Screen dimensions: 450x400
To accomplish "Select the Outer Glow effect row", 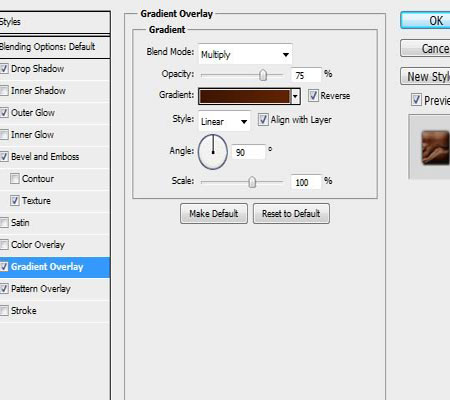I will coord(55,113).
